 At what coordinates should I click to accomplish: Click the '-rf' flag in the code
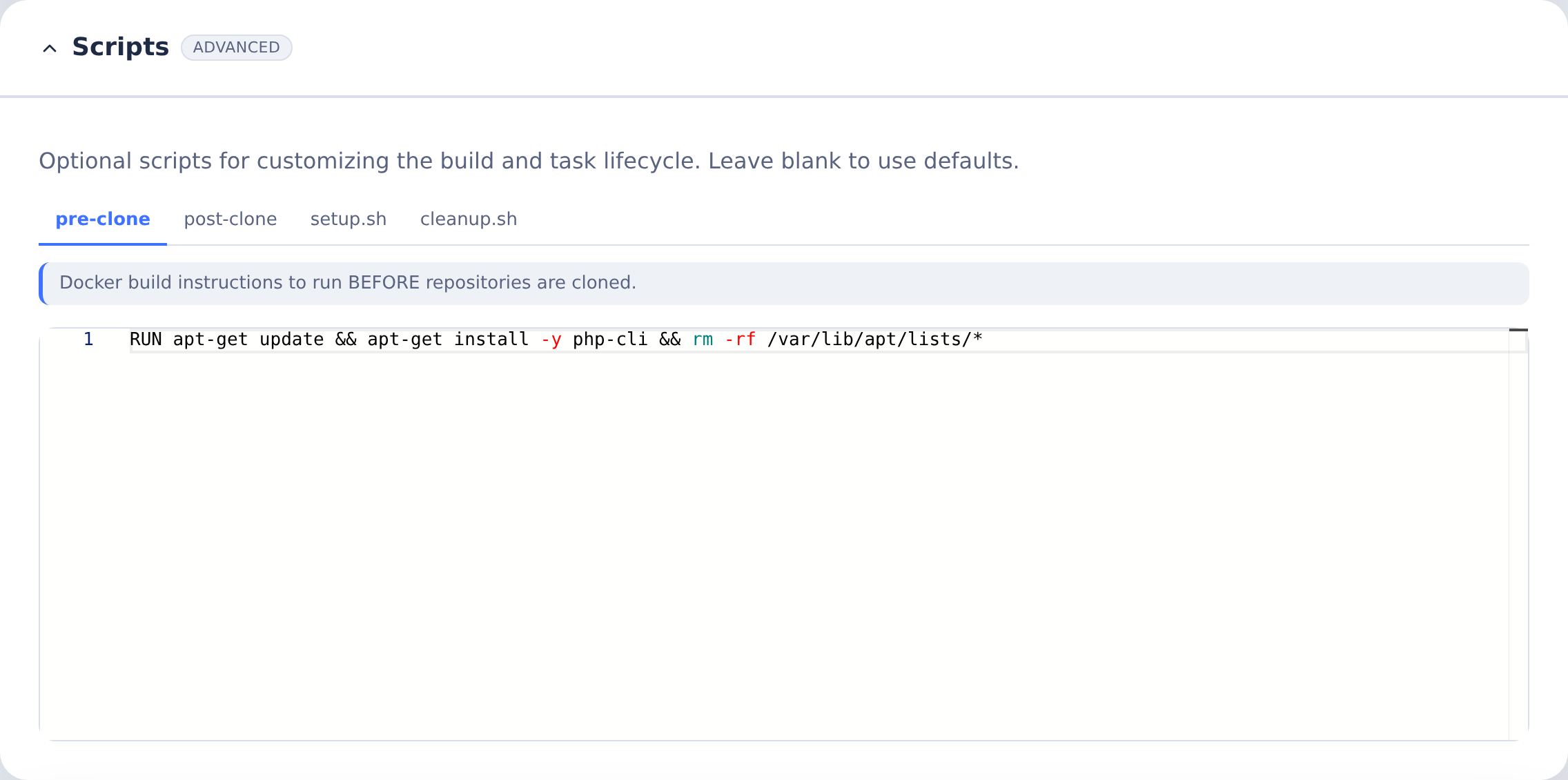[741, 340]
